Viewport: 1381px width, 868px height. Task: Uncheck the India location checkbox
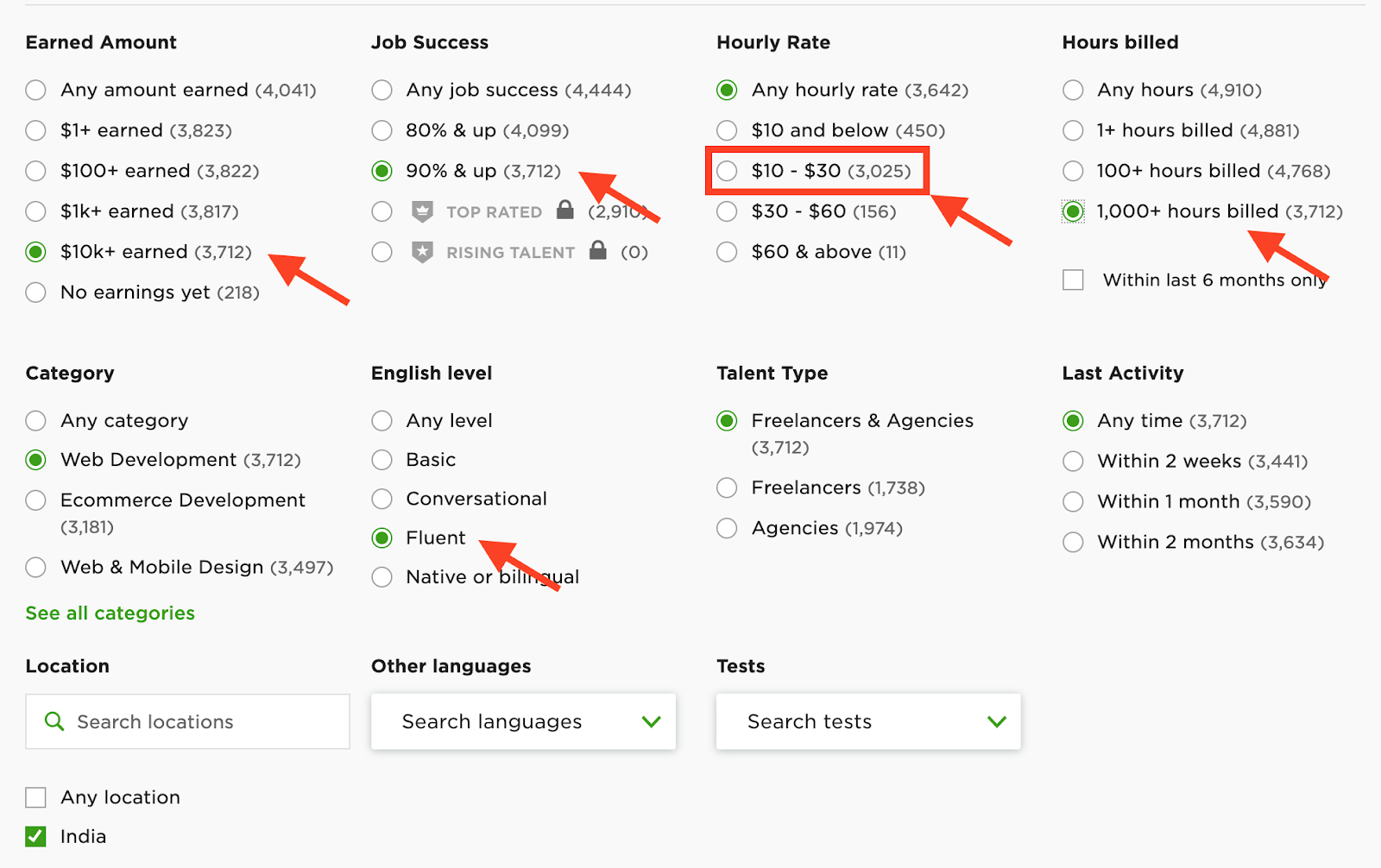(36, 836)
